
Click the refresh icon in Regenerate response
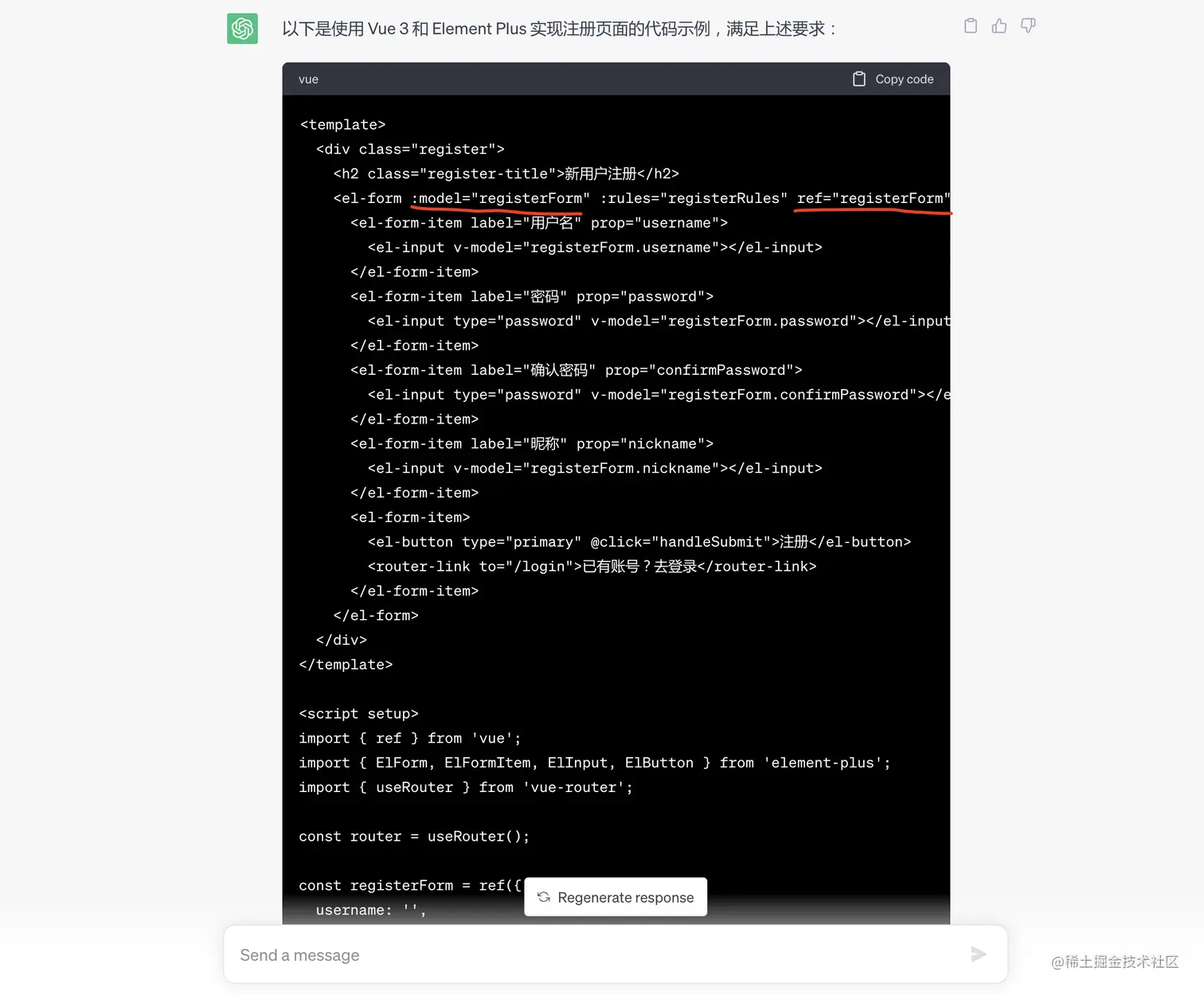(543, 897)
